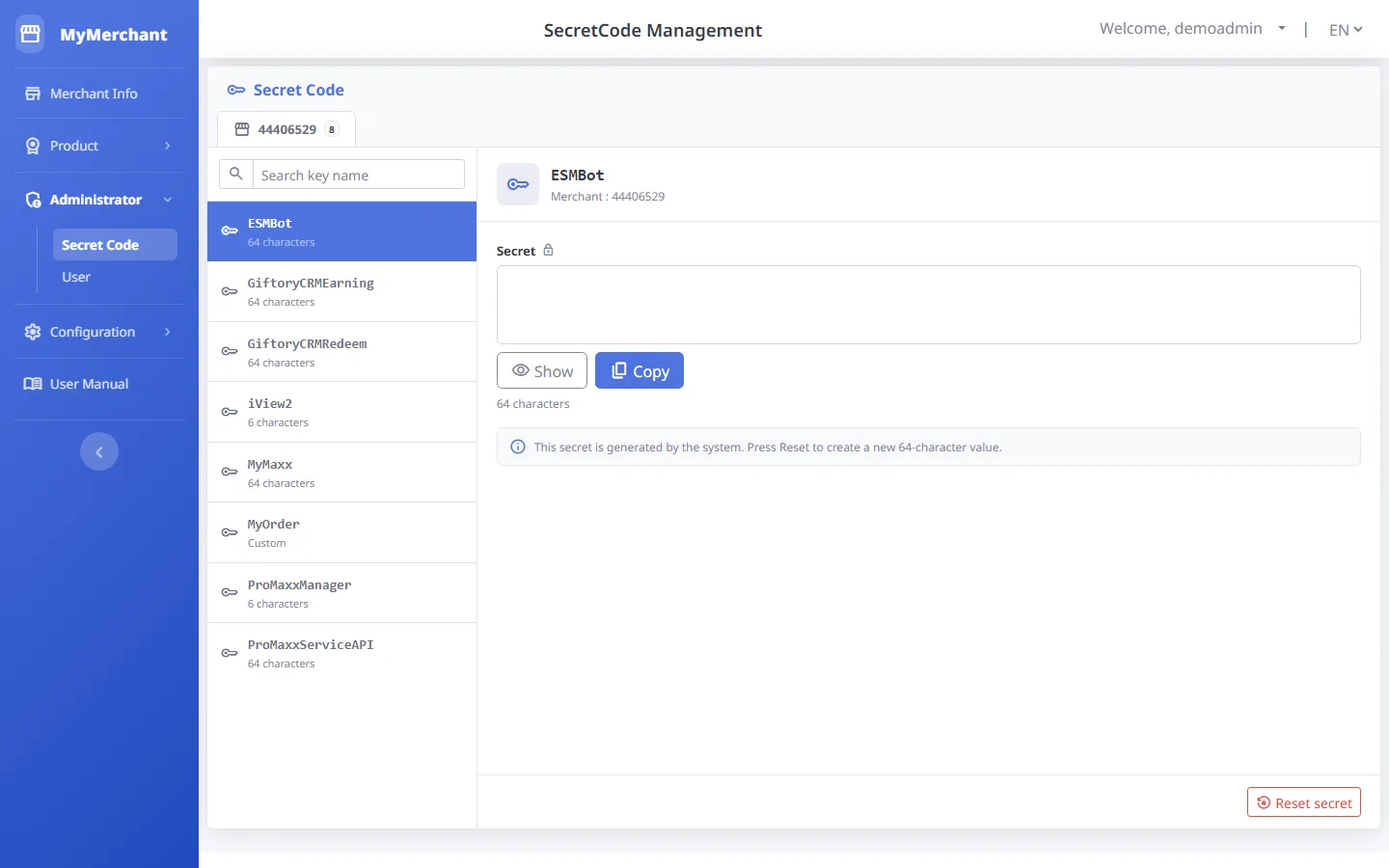Click the Product badge icon
1389x868 pixels.
click(33, 146)
